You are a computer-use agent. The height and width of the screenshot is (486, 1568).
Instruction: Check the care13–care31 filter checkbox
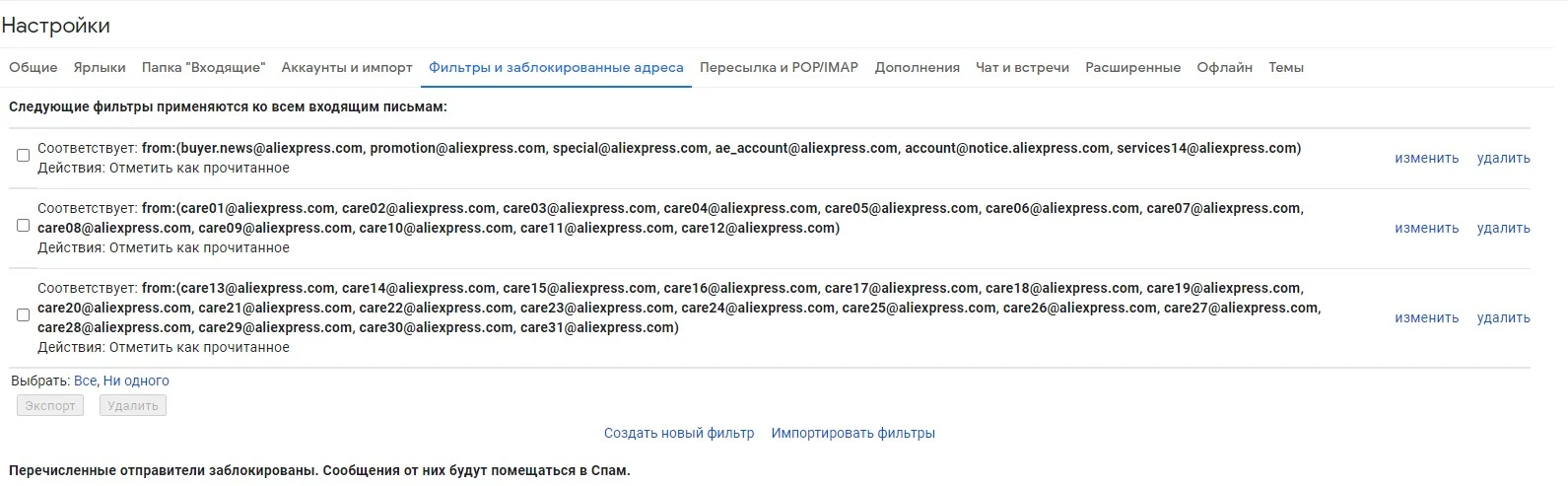(23, 314)
